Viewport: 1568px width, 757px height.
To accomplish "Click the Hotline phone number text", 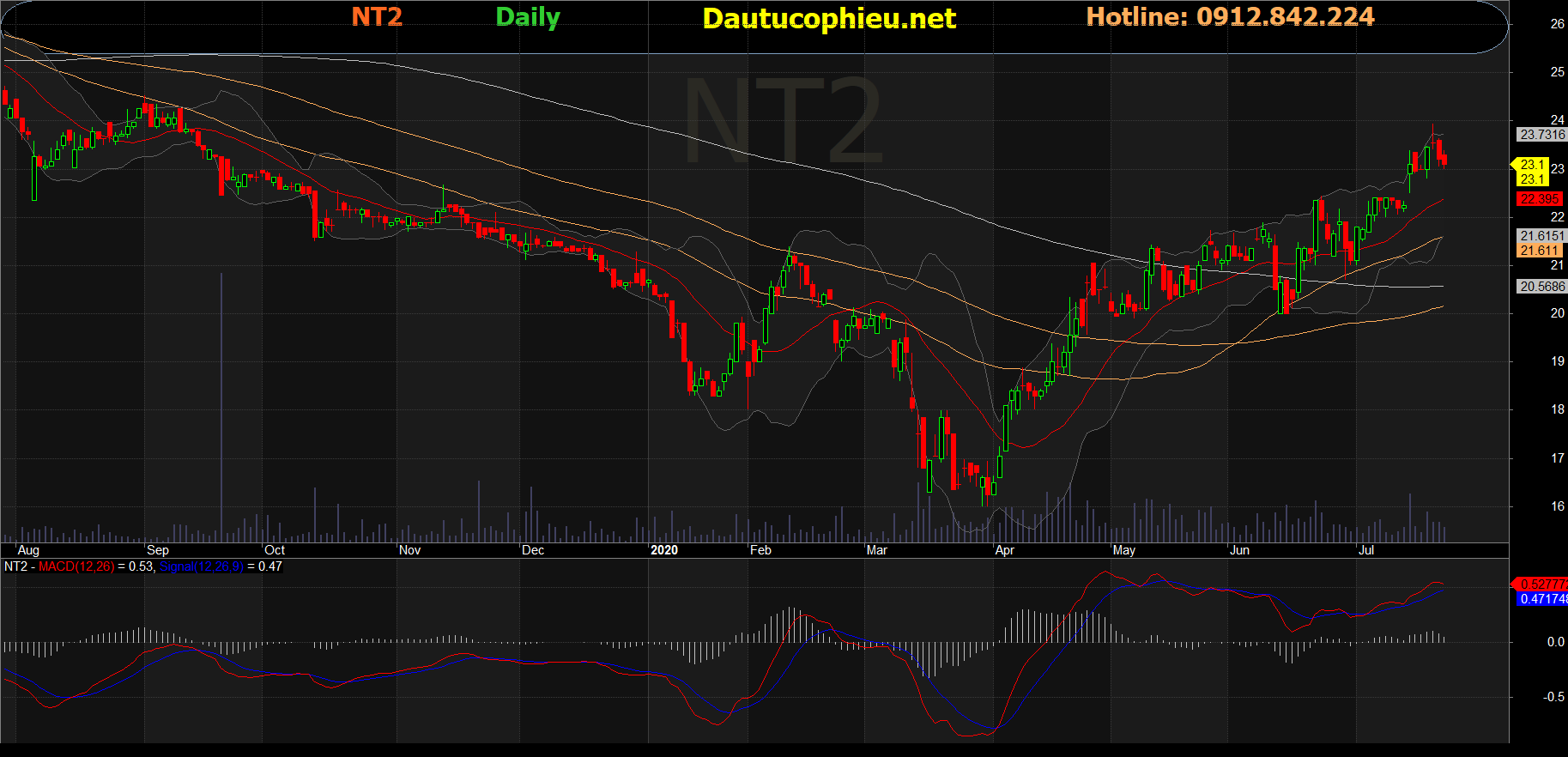I will coord(1230,17).
